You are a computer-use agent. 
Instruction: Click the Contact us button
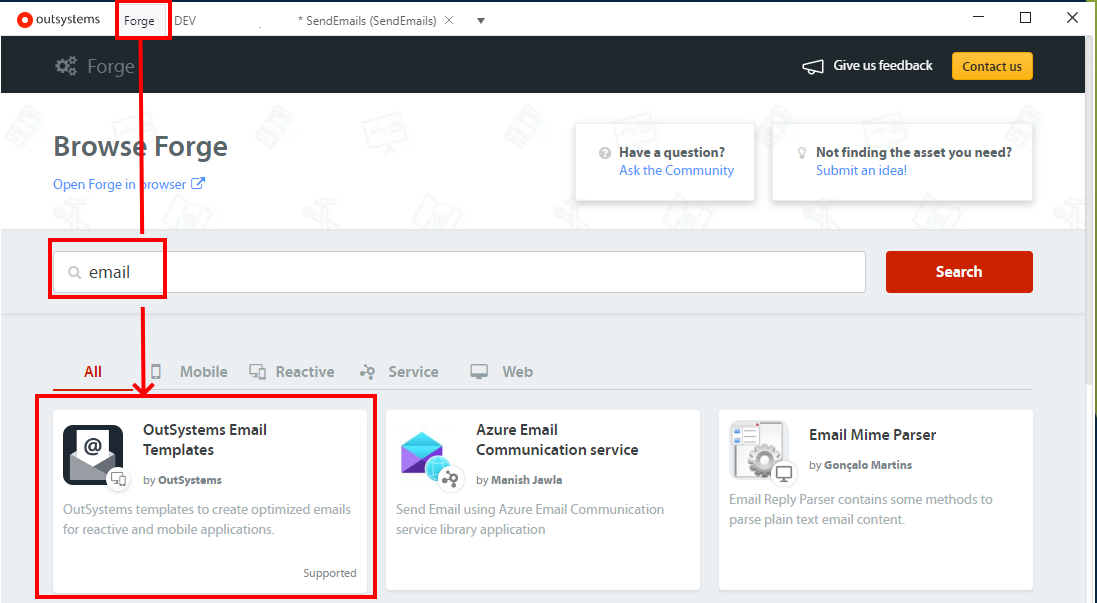click(992, 66)
